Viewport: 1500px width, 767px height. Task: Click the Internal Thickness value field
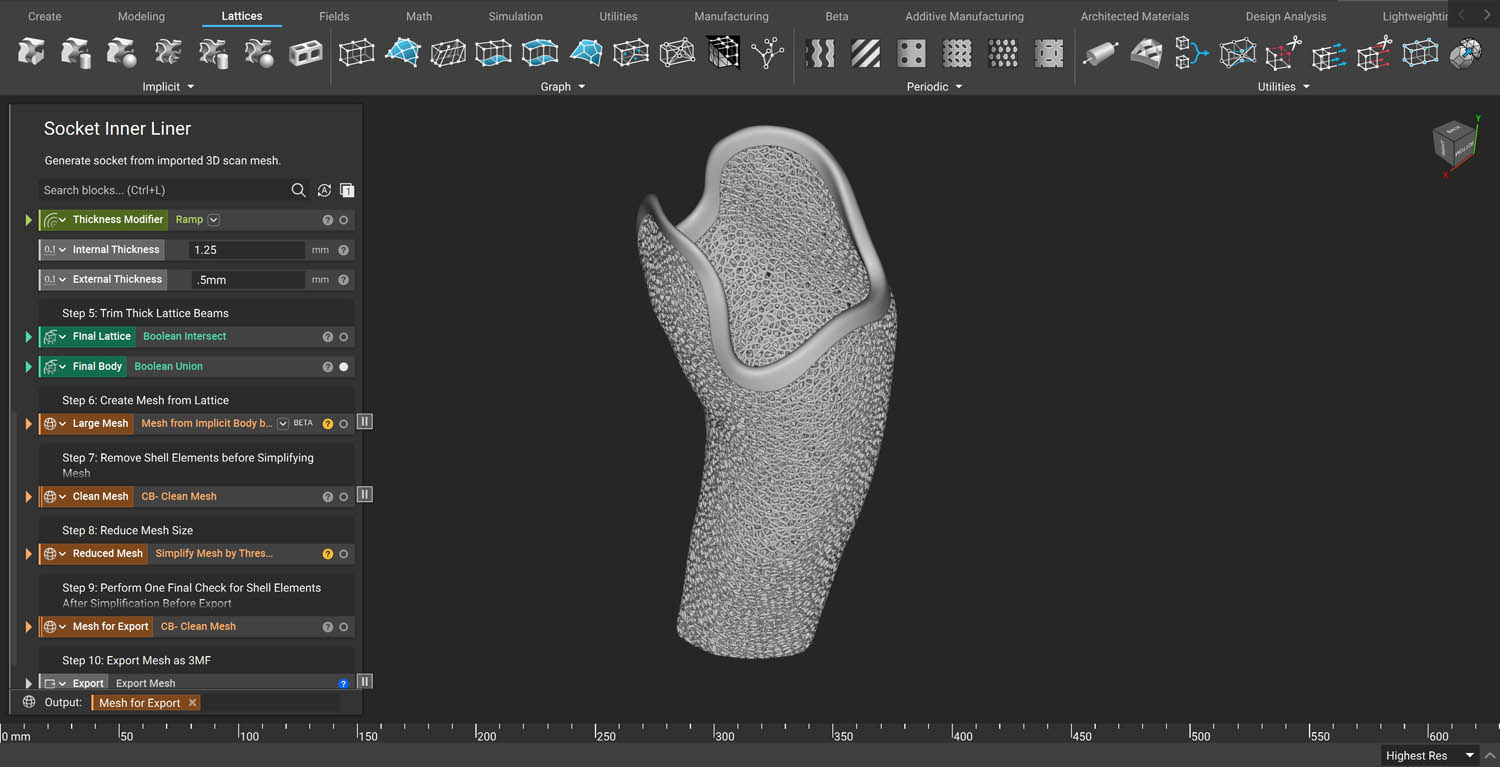(x=246, y=250)
